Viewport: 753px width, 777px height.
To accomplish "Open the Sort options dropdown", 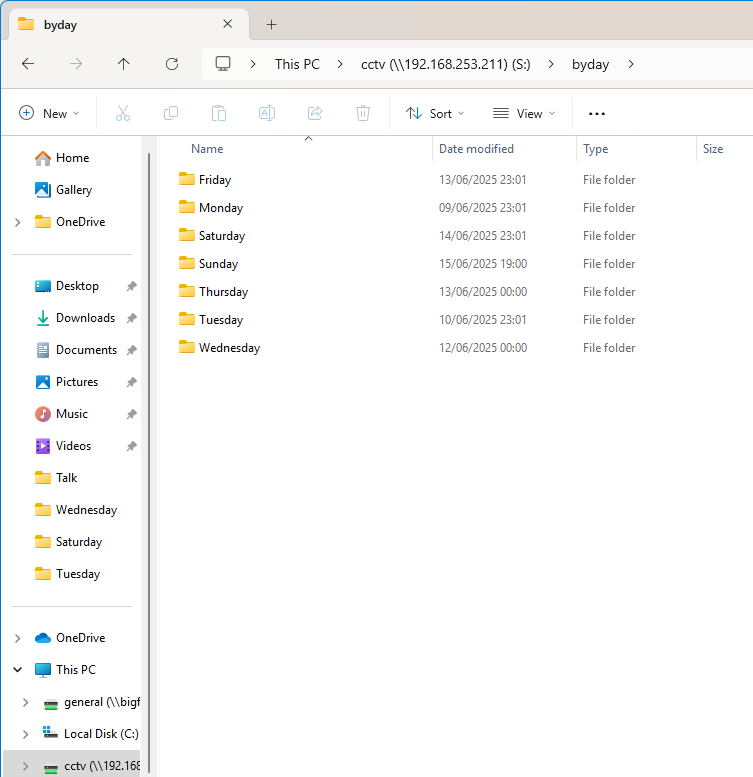I will pos(435,113).
